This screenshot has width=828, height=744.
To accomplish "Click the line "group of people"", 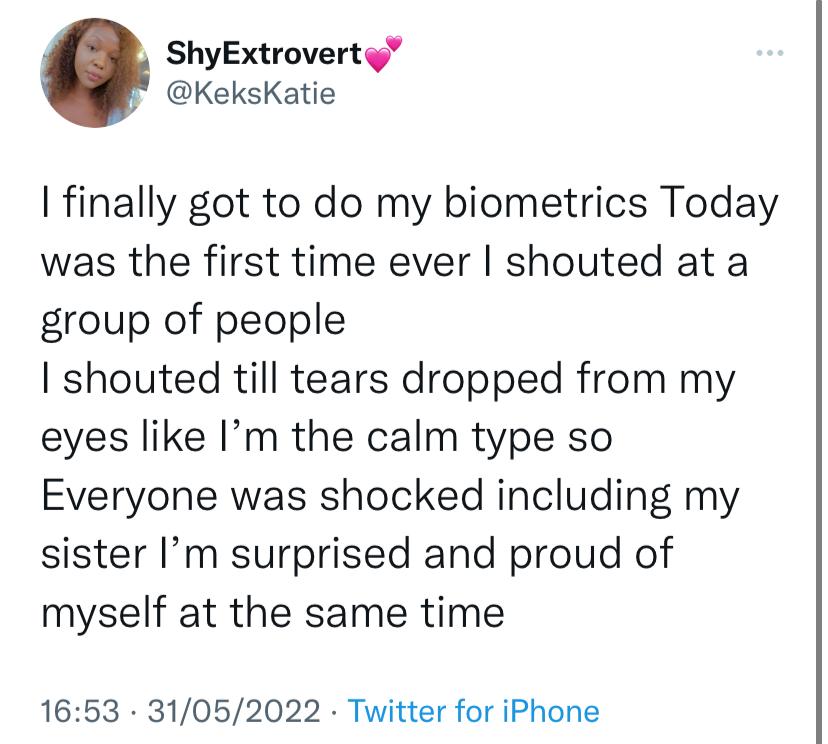I will [193, 322].
